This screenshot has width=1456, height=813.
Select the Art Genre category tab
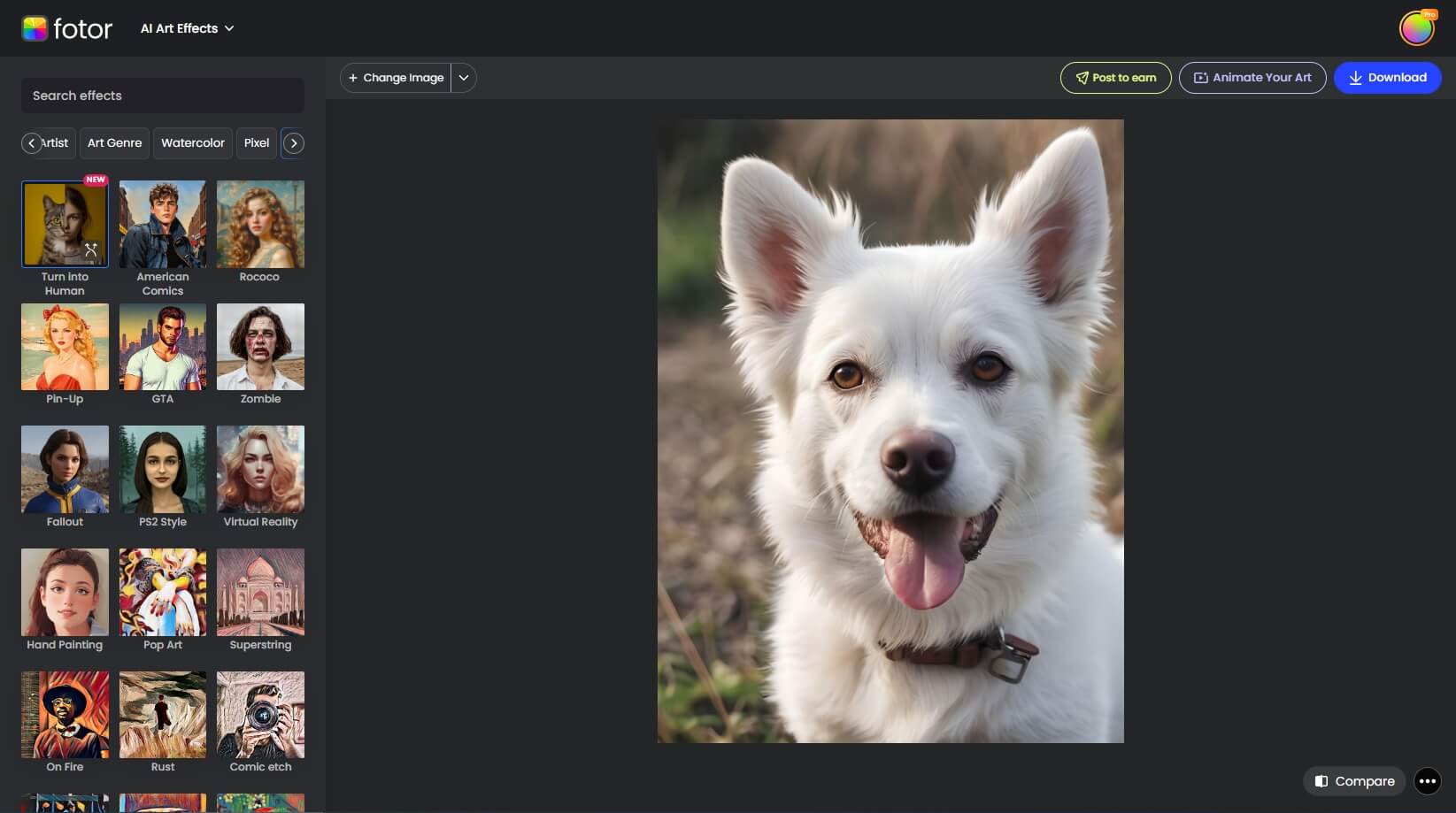(114, 142)
